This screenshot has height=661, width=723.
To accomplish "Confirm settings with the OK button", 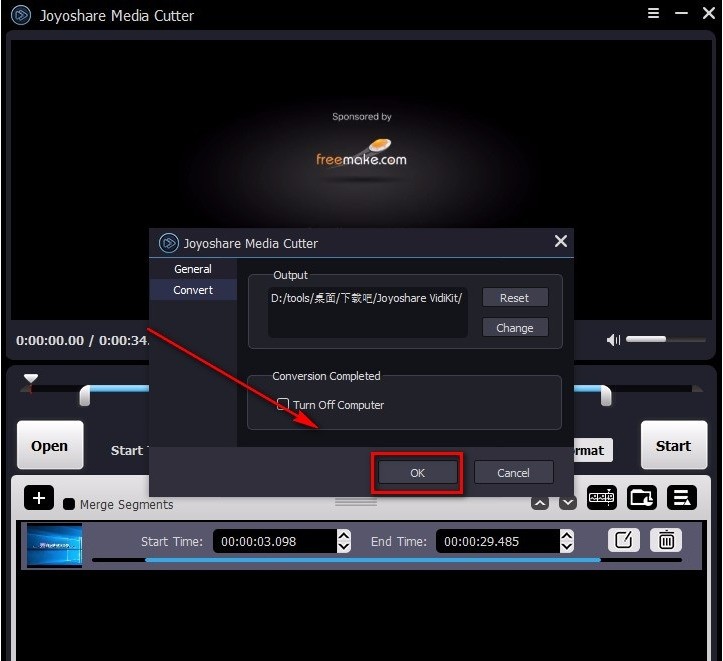I will pyautogui.click(x=417, y=472).
